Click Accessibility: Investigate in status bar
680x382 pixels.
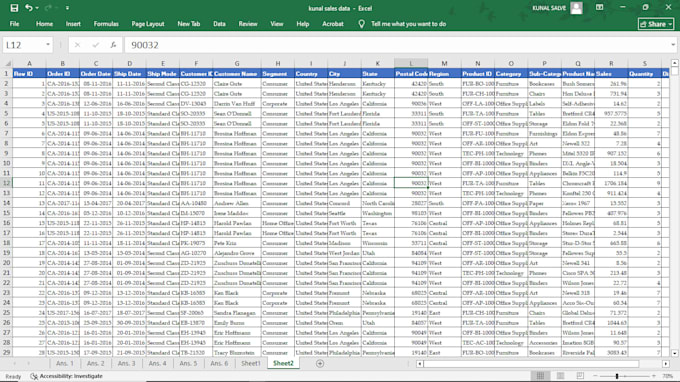(x=66, y=376)
